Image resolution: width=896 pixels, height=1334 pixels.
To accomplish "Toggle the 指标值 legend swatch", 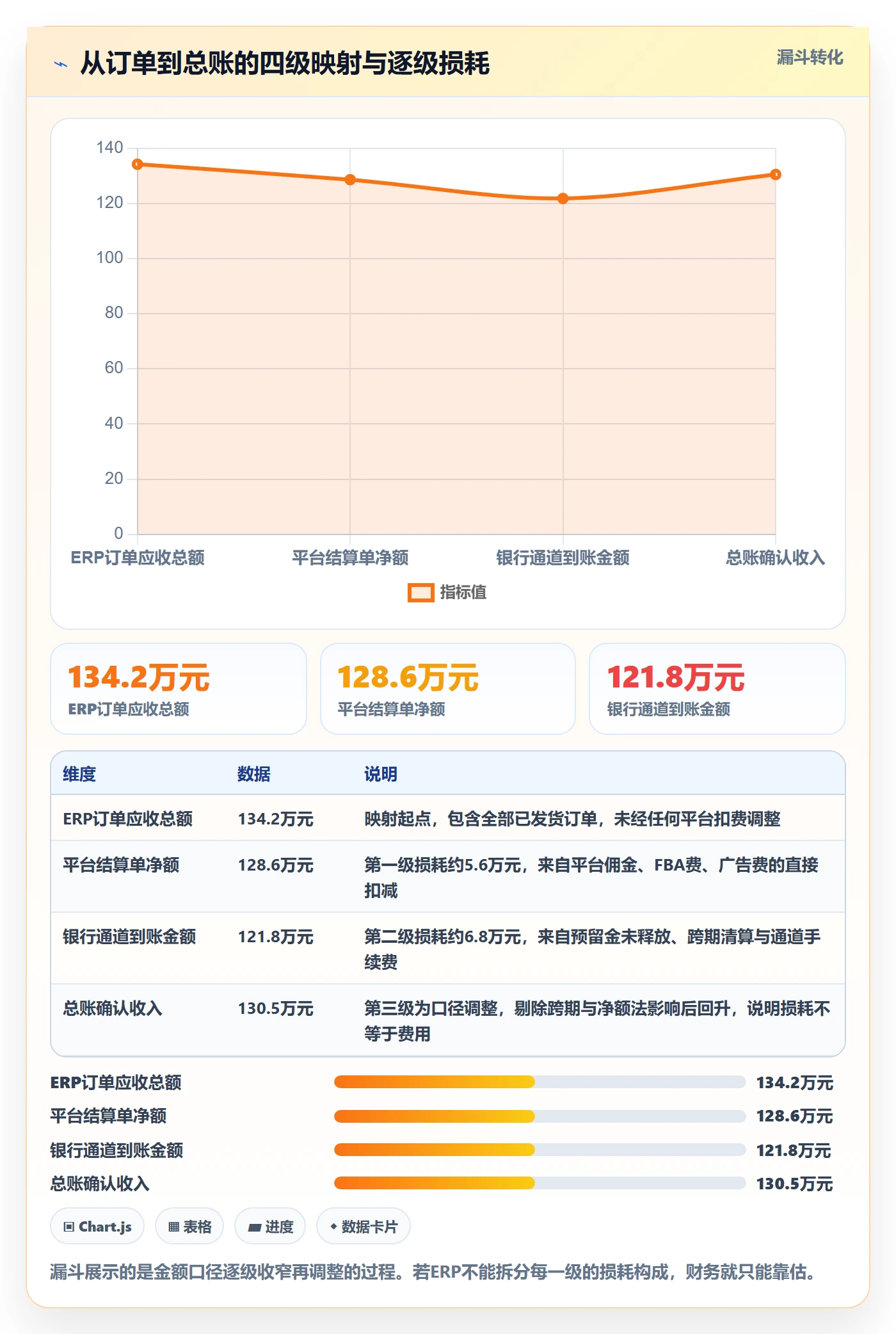I will (x=420, y=593).
